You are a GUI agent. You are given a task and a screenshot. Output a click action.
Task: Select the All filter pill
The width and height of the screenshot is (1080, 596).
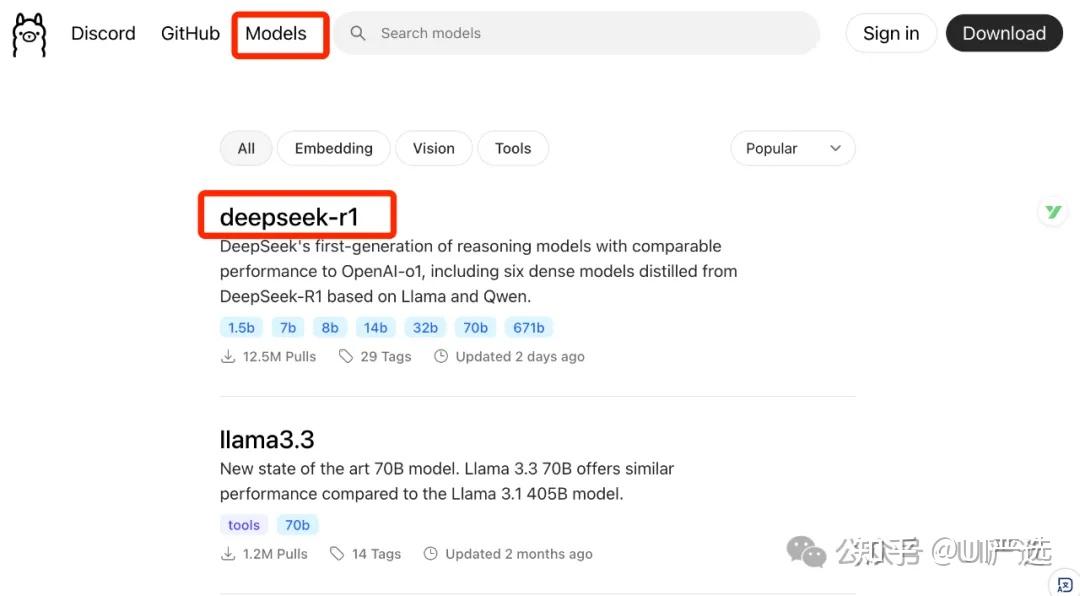pyautogui.click(x=246, y=148)
